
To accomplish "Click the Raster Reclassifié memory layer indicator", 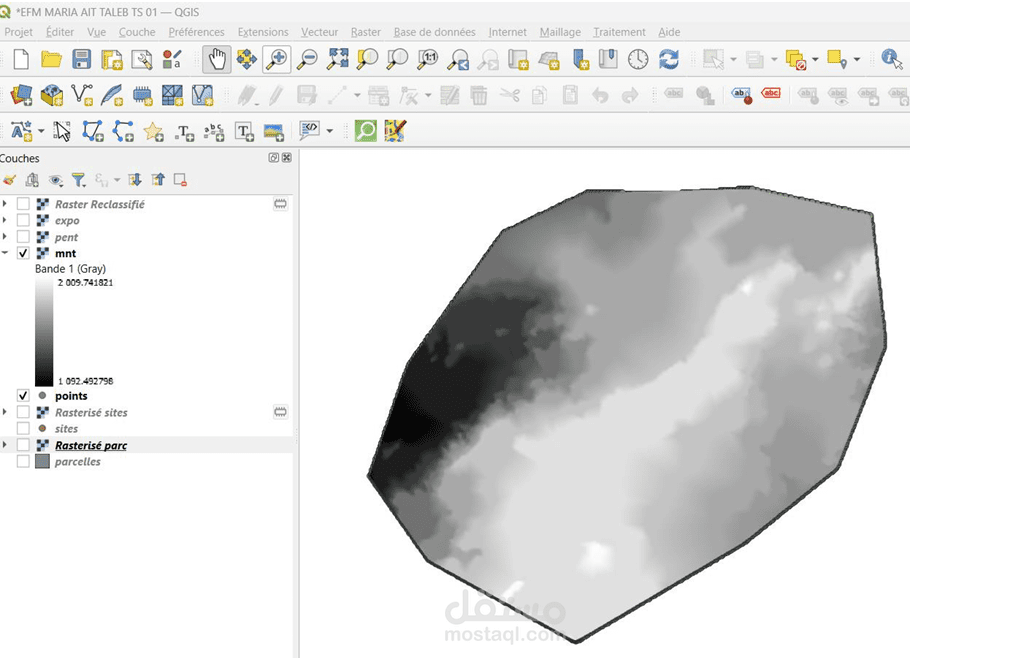I will (x=280, y=204).
